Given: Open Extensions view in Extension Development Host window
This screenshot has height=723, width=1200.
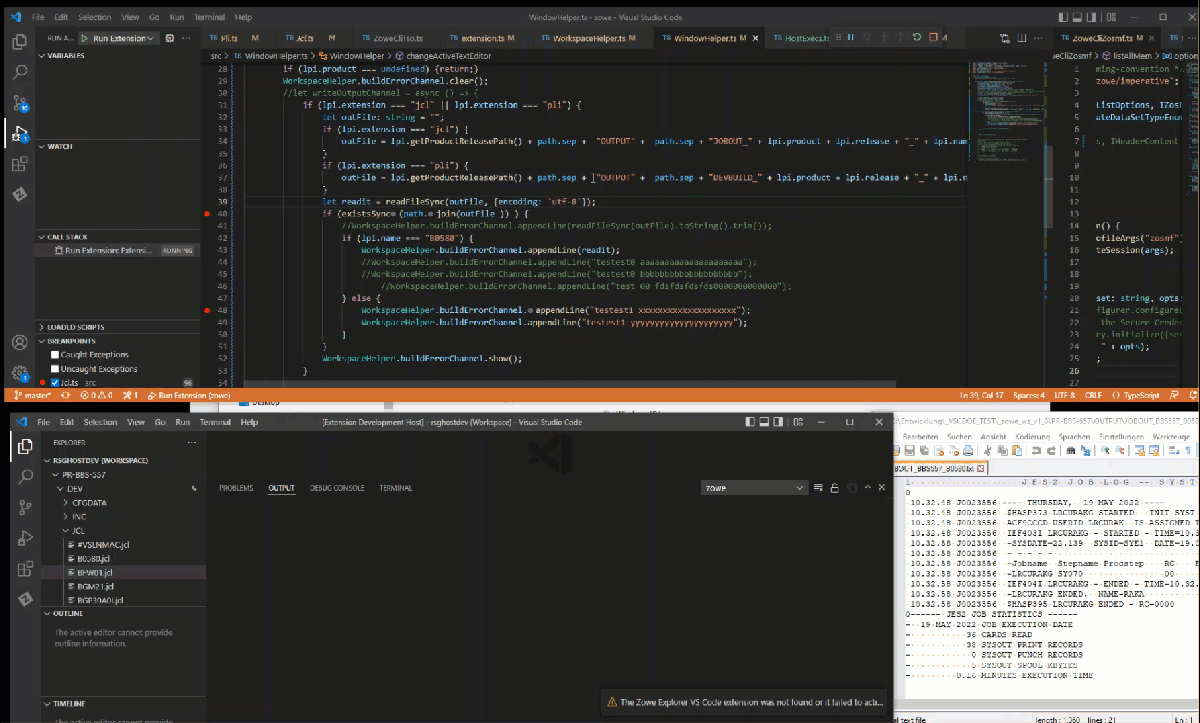Looking at the screenshot, I should (26, 568).
